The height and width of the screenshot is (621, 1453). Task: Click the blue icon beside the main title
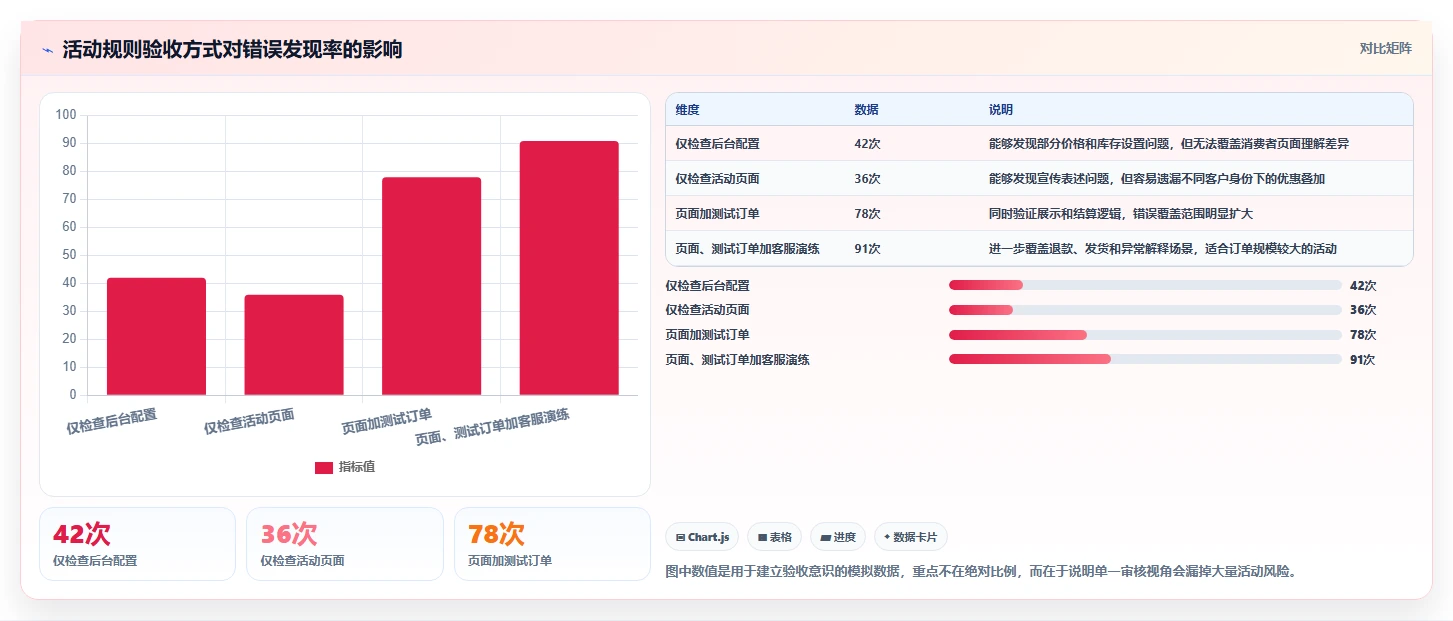(47, 50)
